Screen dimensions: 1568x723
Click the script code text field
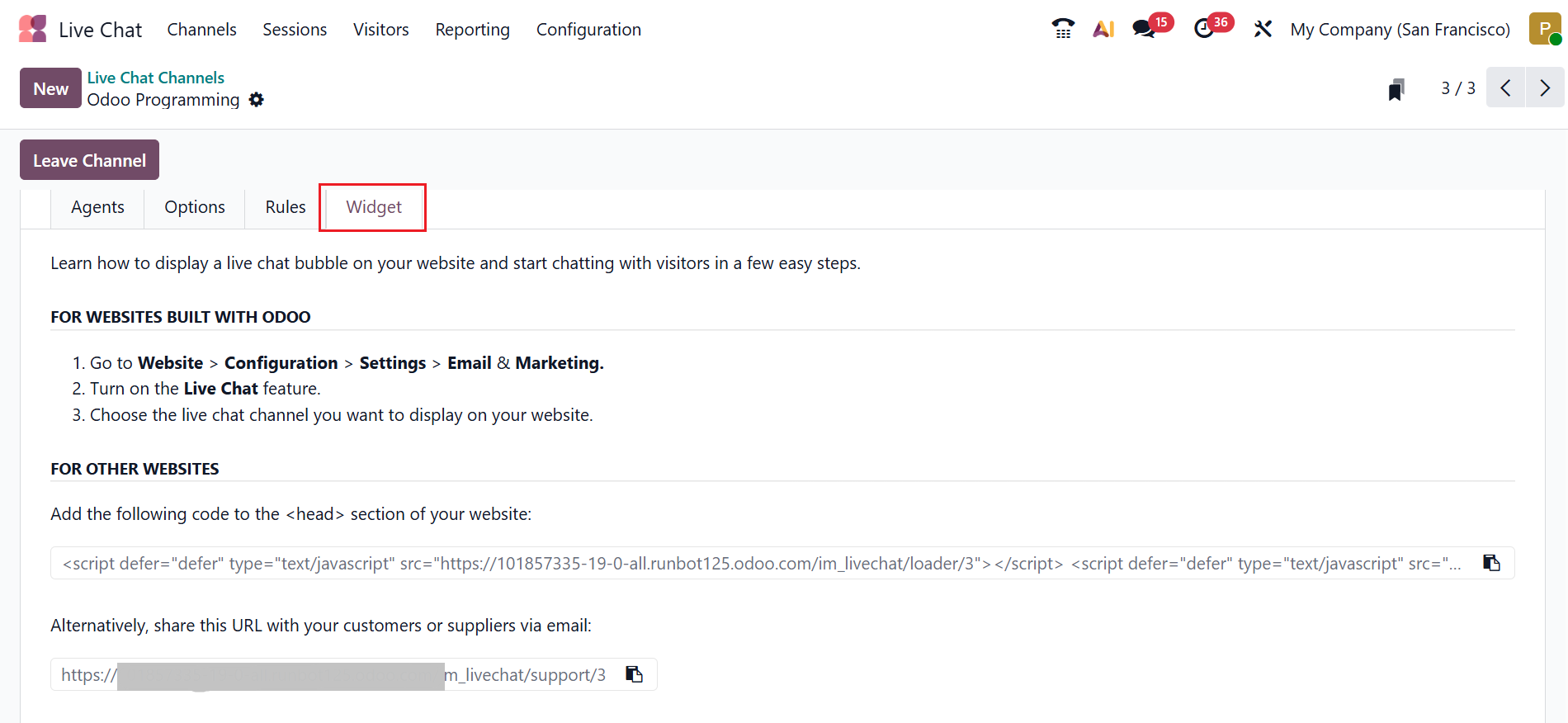[x=759, y=564]
